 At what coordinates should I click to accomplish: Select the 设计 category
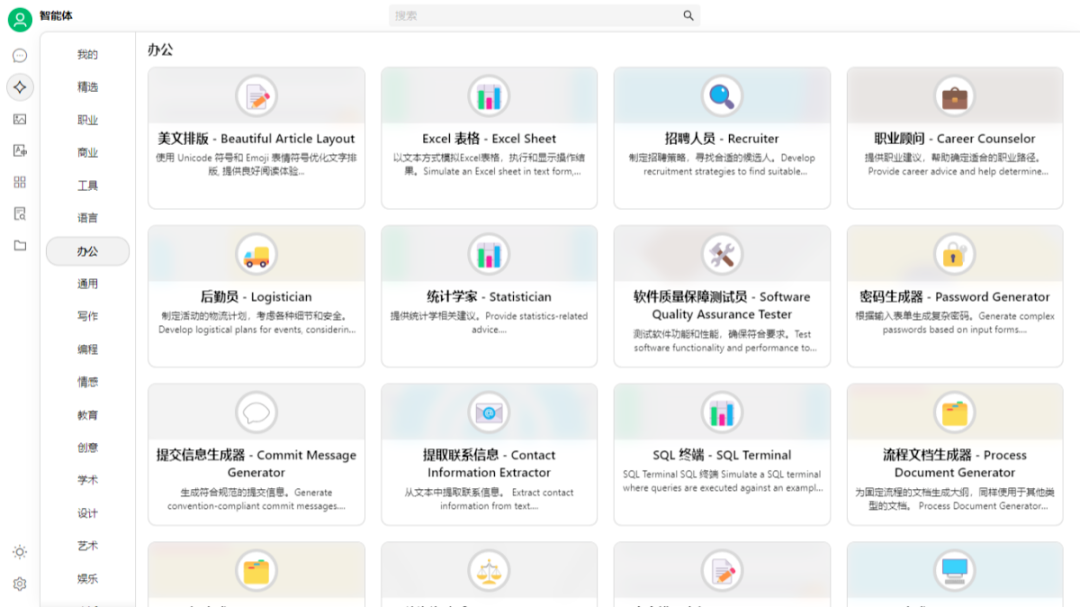[87, 513]
